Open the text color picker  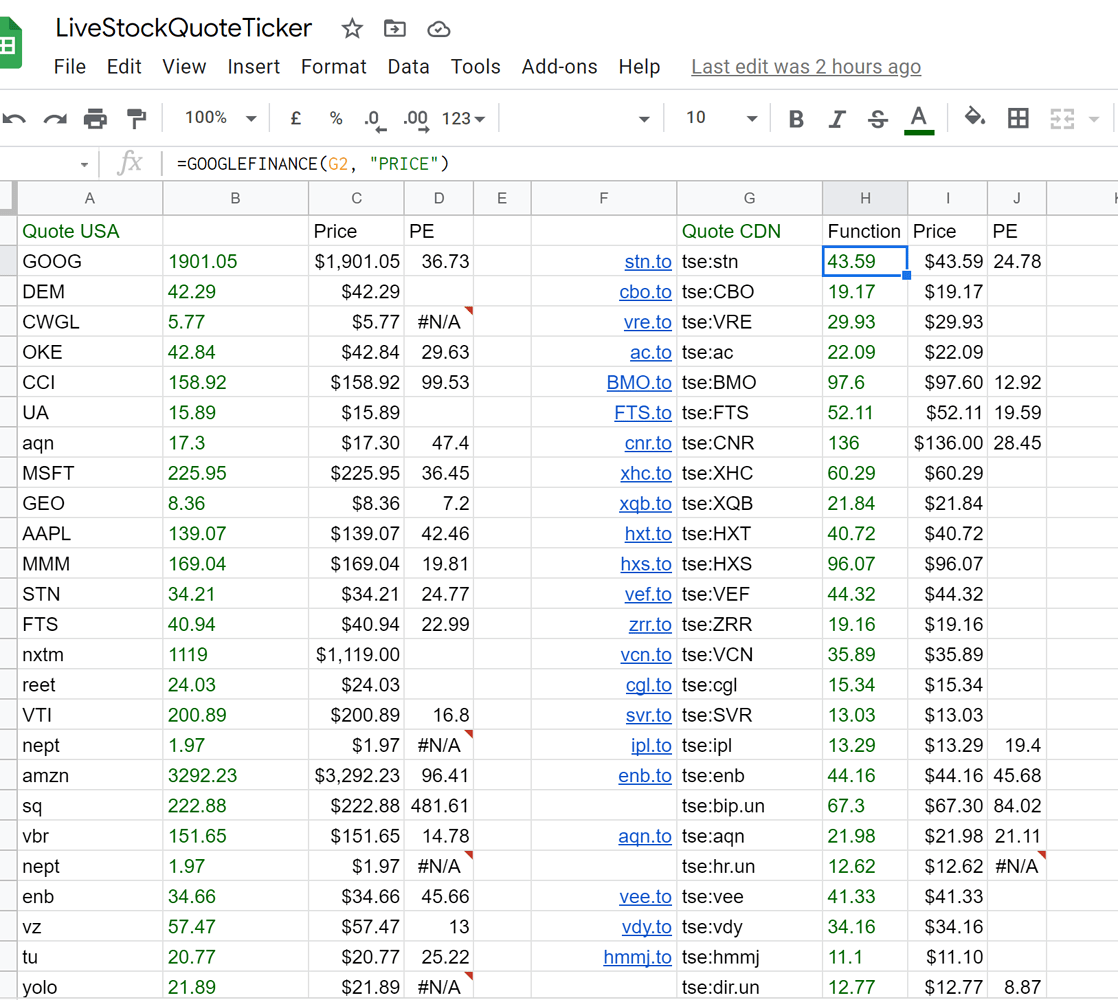tap(919, 119)
